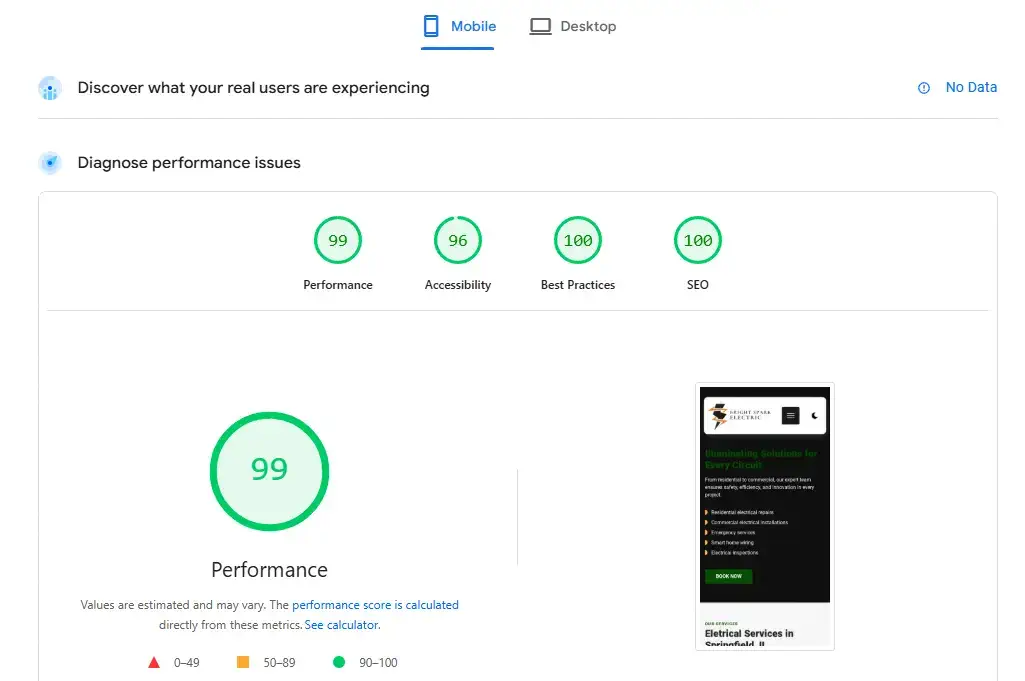
Task: Click the real users experience icon
Action: [x=50, y=88]
